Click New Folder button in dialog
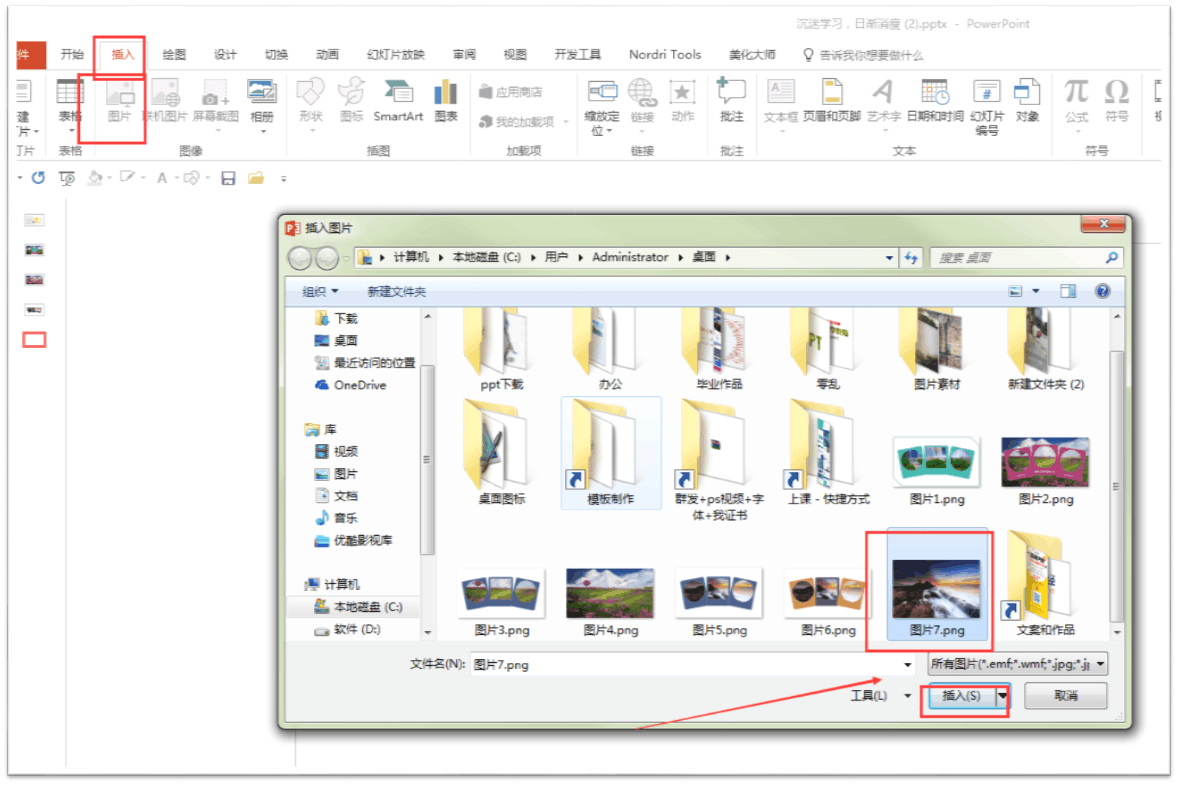This screenshot has height=785, width=1178. [396, 291]
